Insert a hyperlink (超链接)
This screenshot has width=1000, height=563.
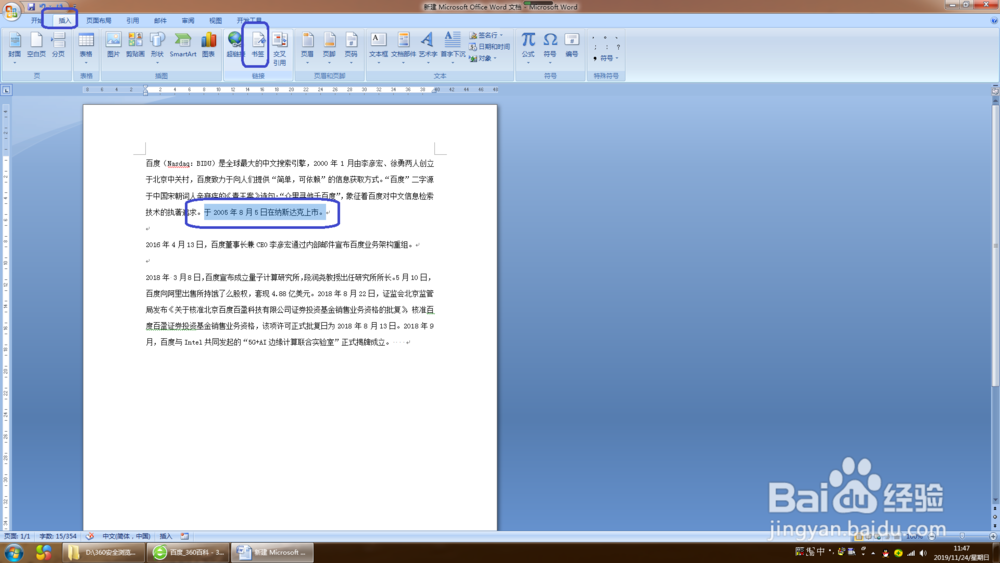tap(235, 46)
